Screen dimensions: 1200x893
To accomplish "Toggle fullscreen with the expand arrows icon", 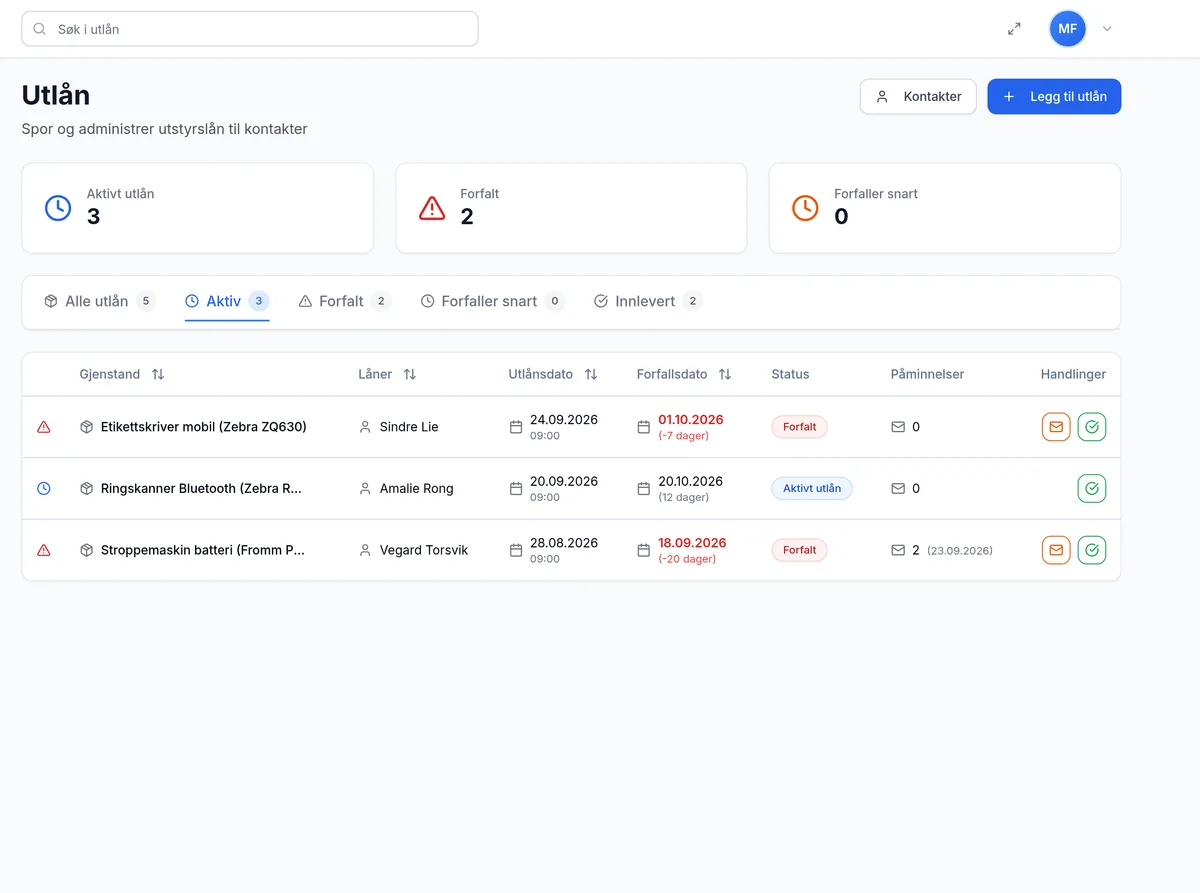I will [1014, 29].
